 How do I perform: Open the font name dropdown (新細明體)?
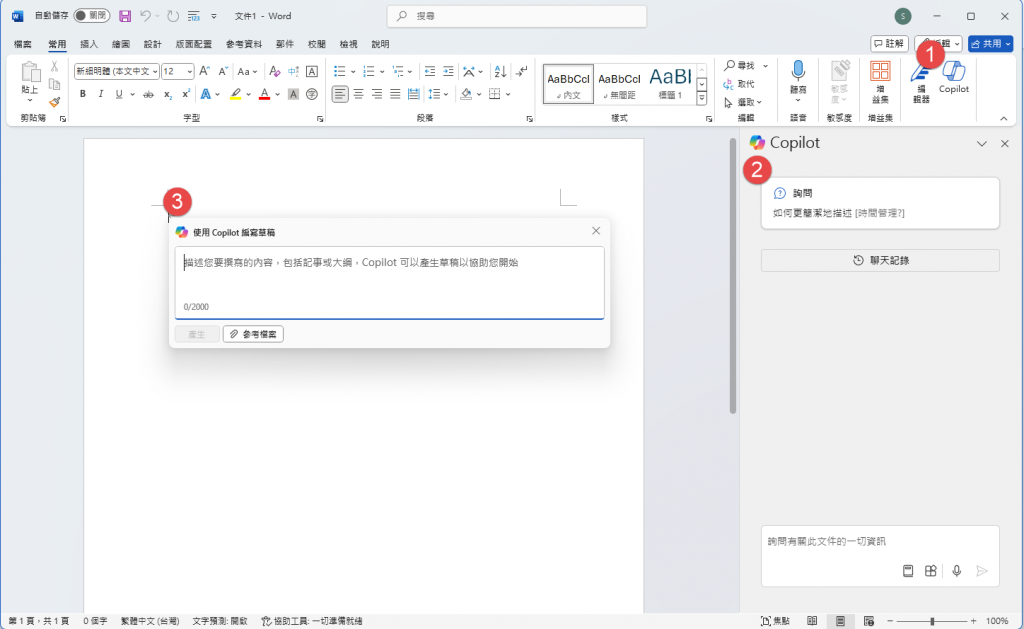click(155, 71)
